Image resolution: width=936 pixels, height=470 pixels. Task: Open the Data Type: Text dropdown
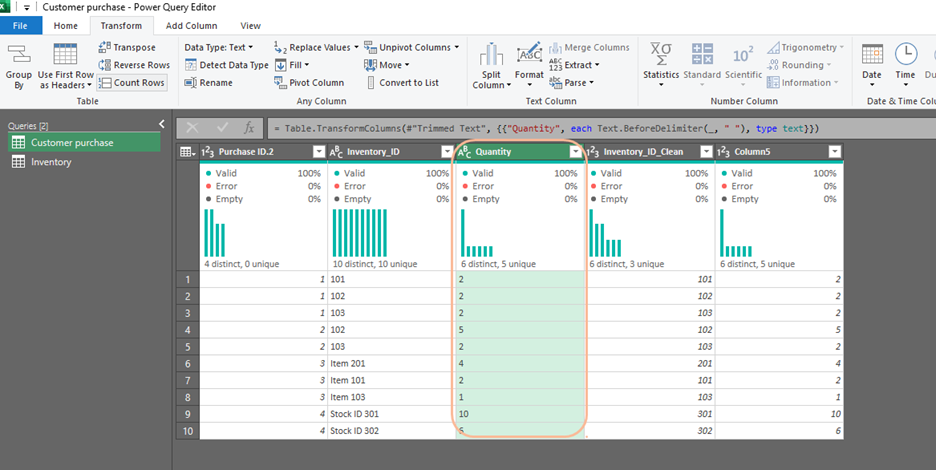[218, 47]
